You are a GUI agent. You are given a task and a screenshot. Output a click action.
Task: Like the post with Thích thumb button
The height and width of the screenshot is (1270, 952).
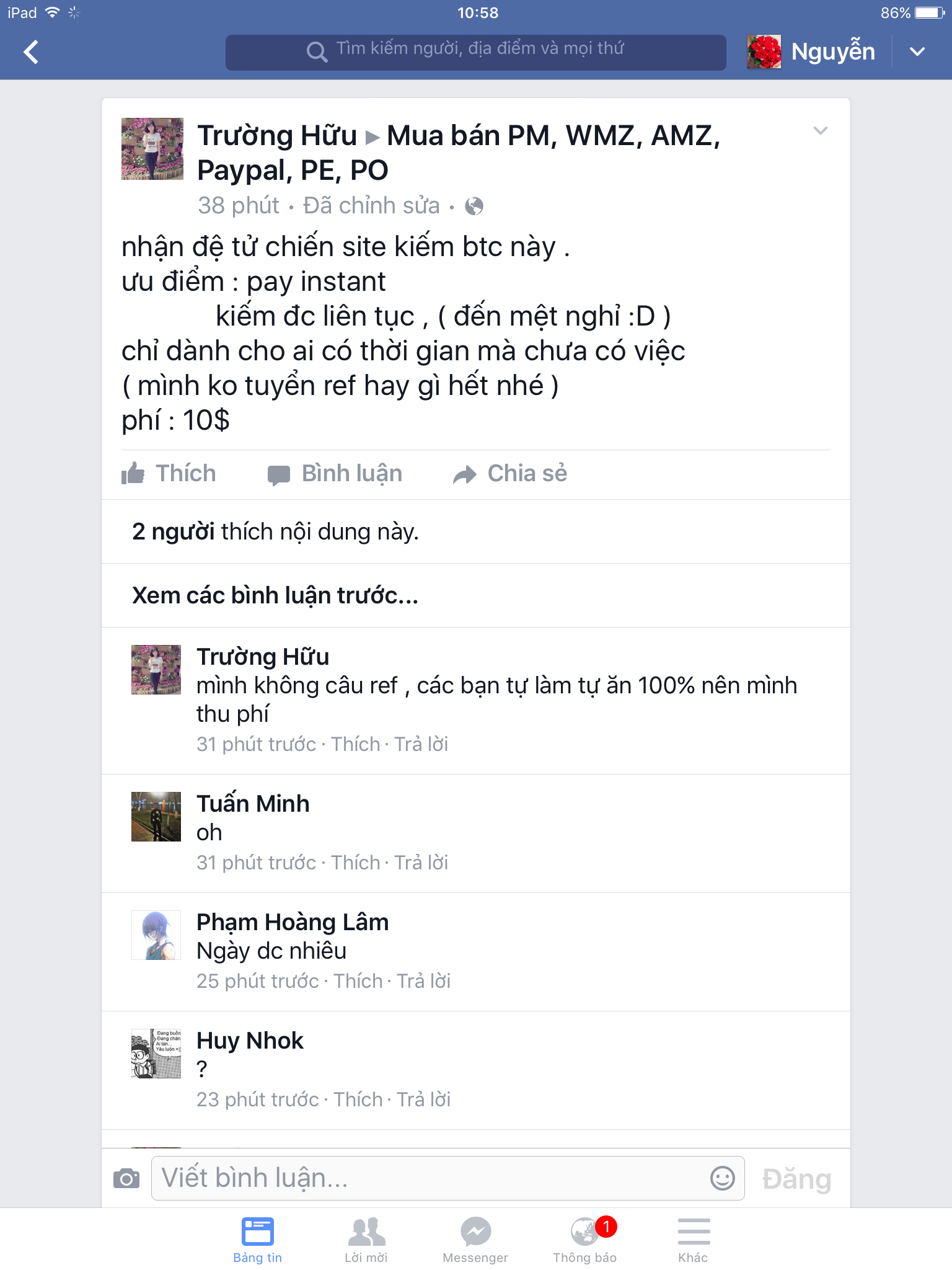pos(169,474)
